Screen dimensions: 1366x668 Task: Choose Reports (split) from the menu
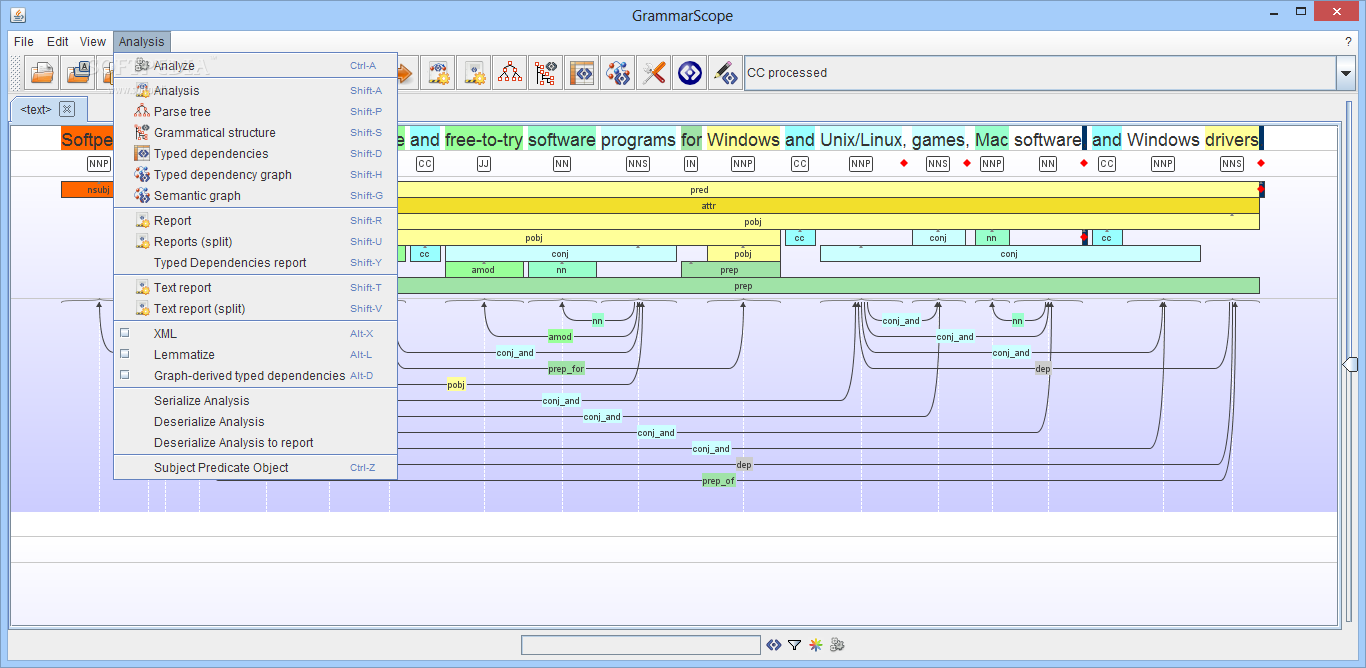pyautogui.click(x=255, y=242)
